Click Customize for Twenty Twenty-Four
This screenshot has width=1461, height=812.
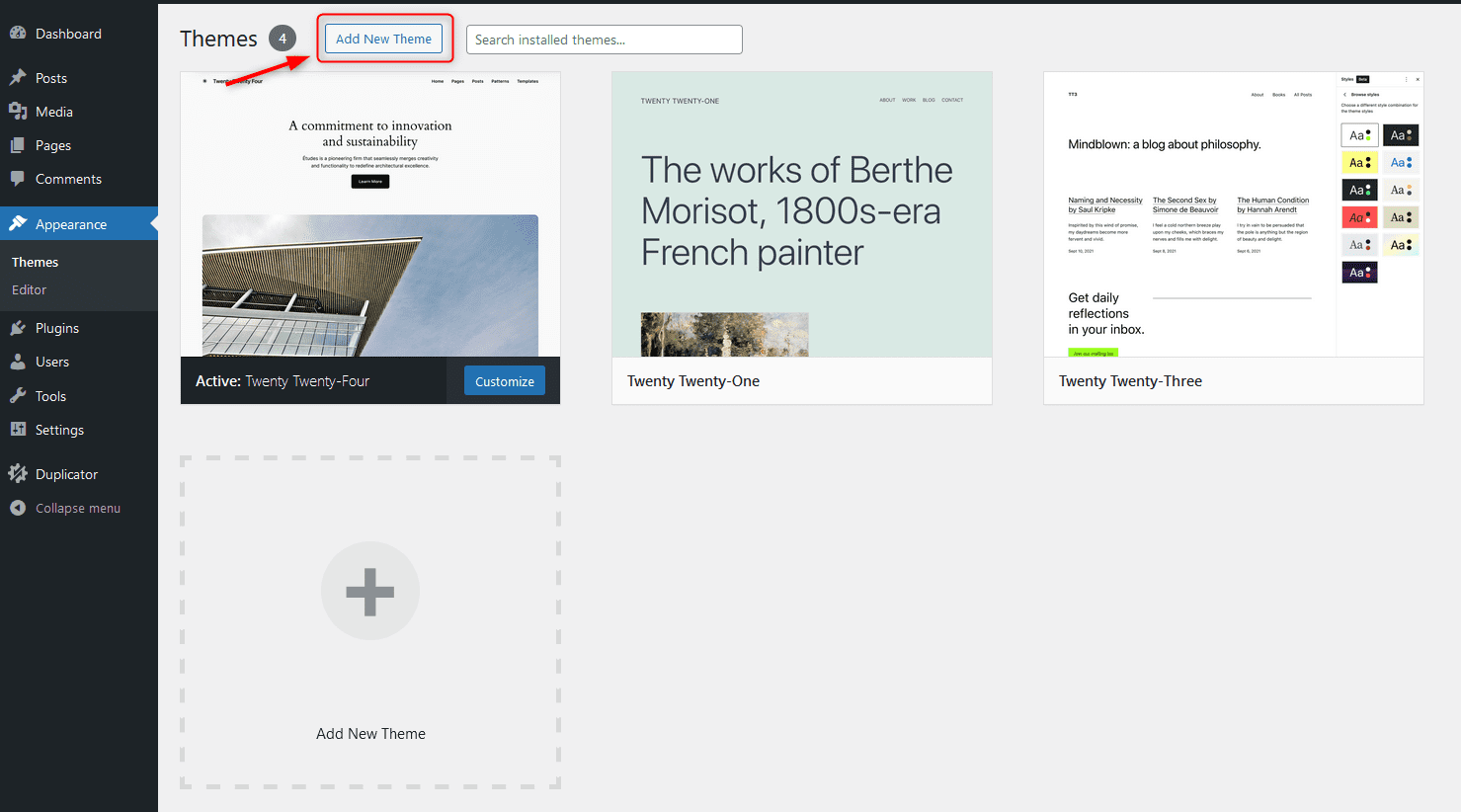[504, 381]
